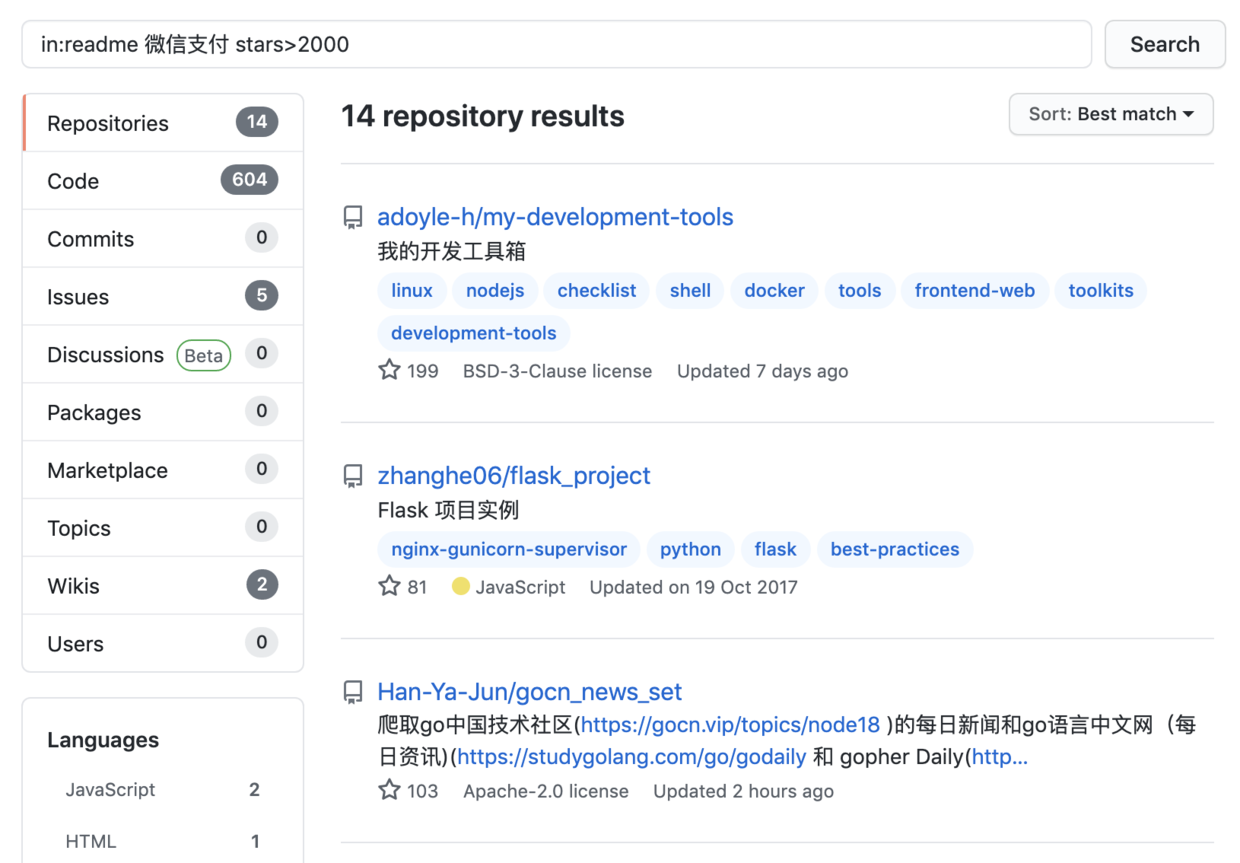Show Topics search results
The height and width of the screenshot is (863, 1240).
(x=163, y=528)
